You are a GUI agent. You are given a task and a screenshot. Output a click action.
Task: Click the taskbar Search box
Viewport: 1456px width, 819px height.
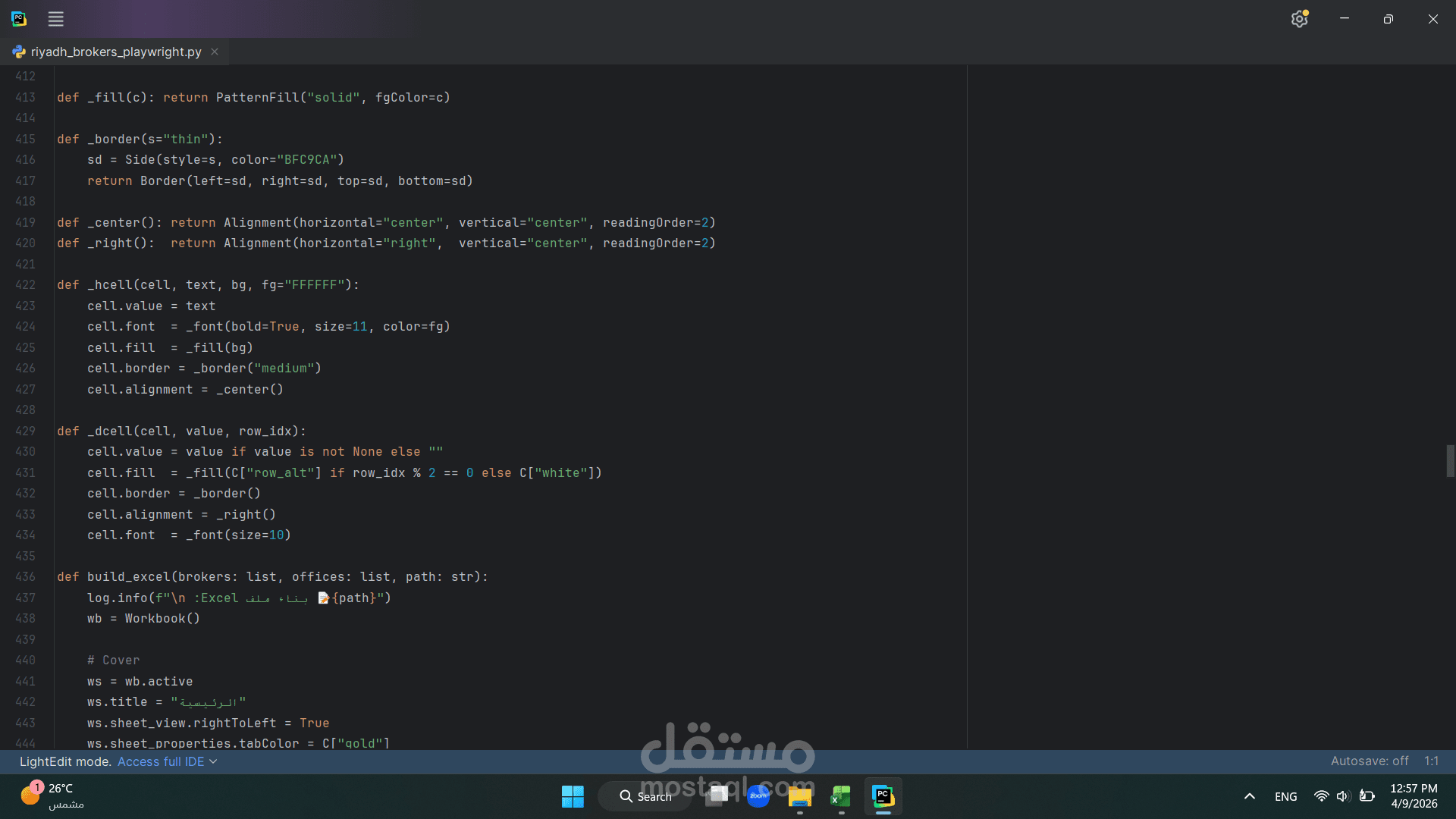click(645, 796)
